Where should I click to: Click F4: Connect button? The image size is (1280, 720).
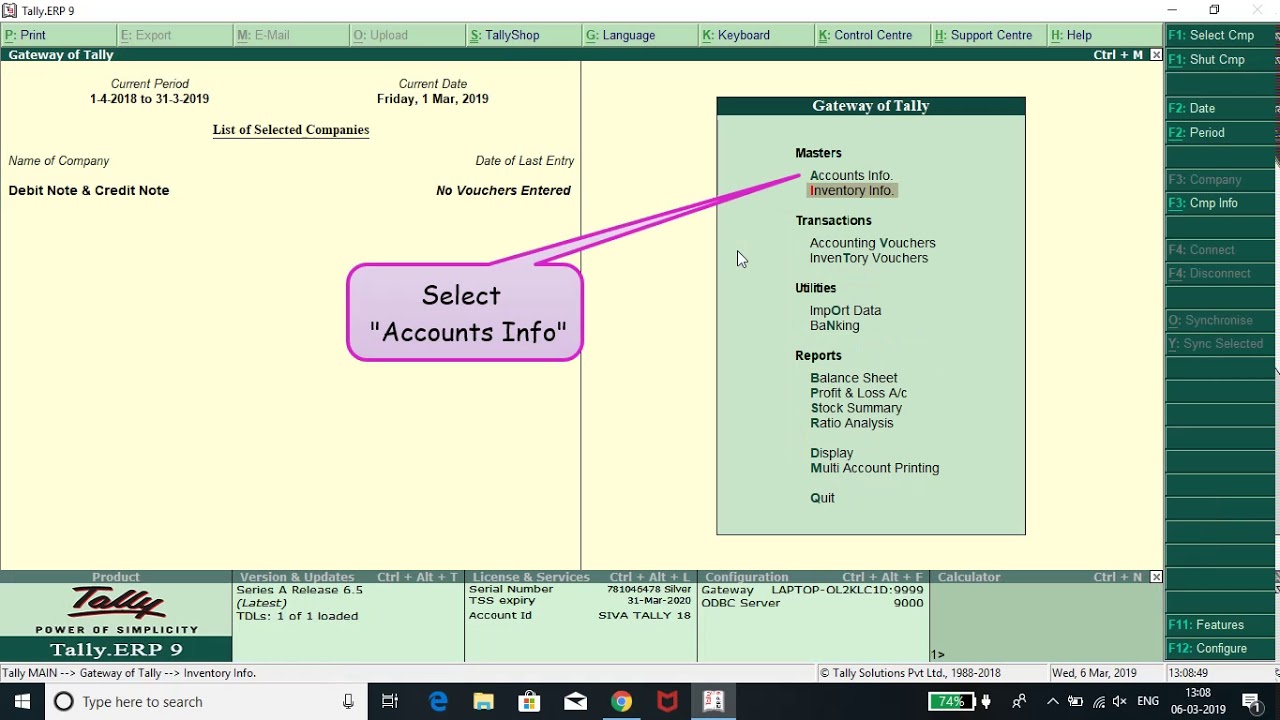1221,250
